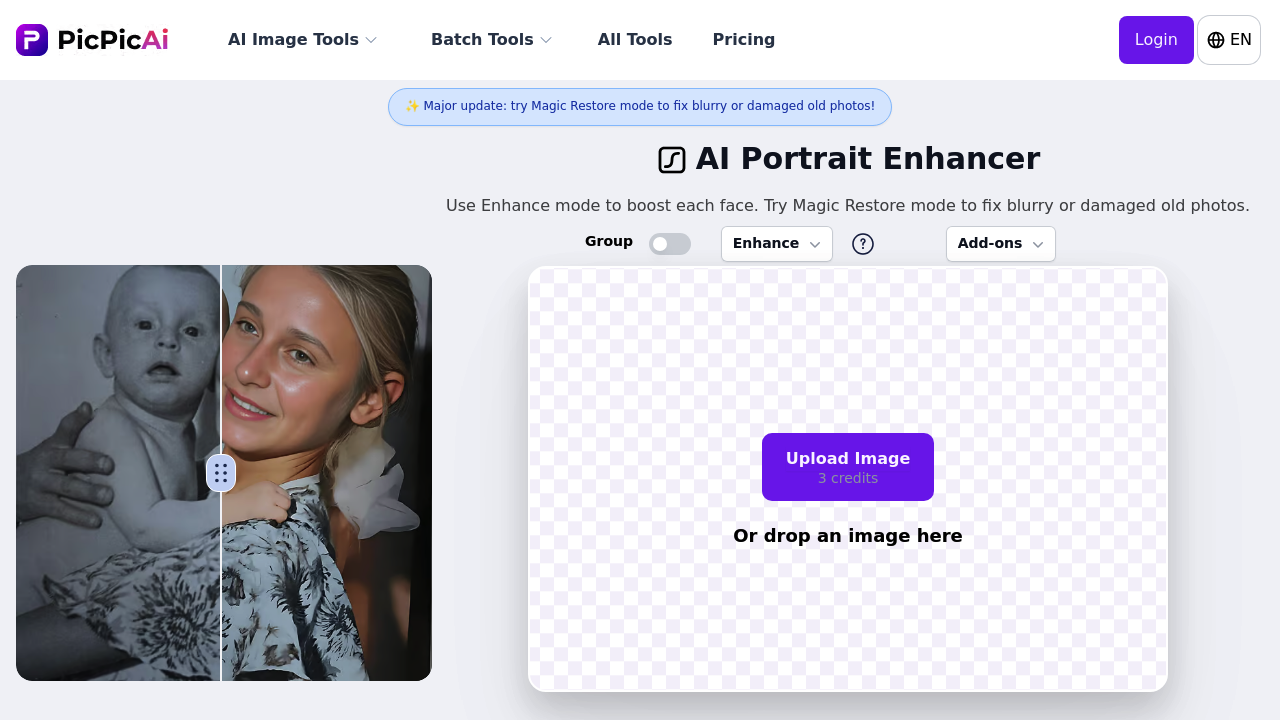Open the globe language icon

pos(1216,39)
